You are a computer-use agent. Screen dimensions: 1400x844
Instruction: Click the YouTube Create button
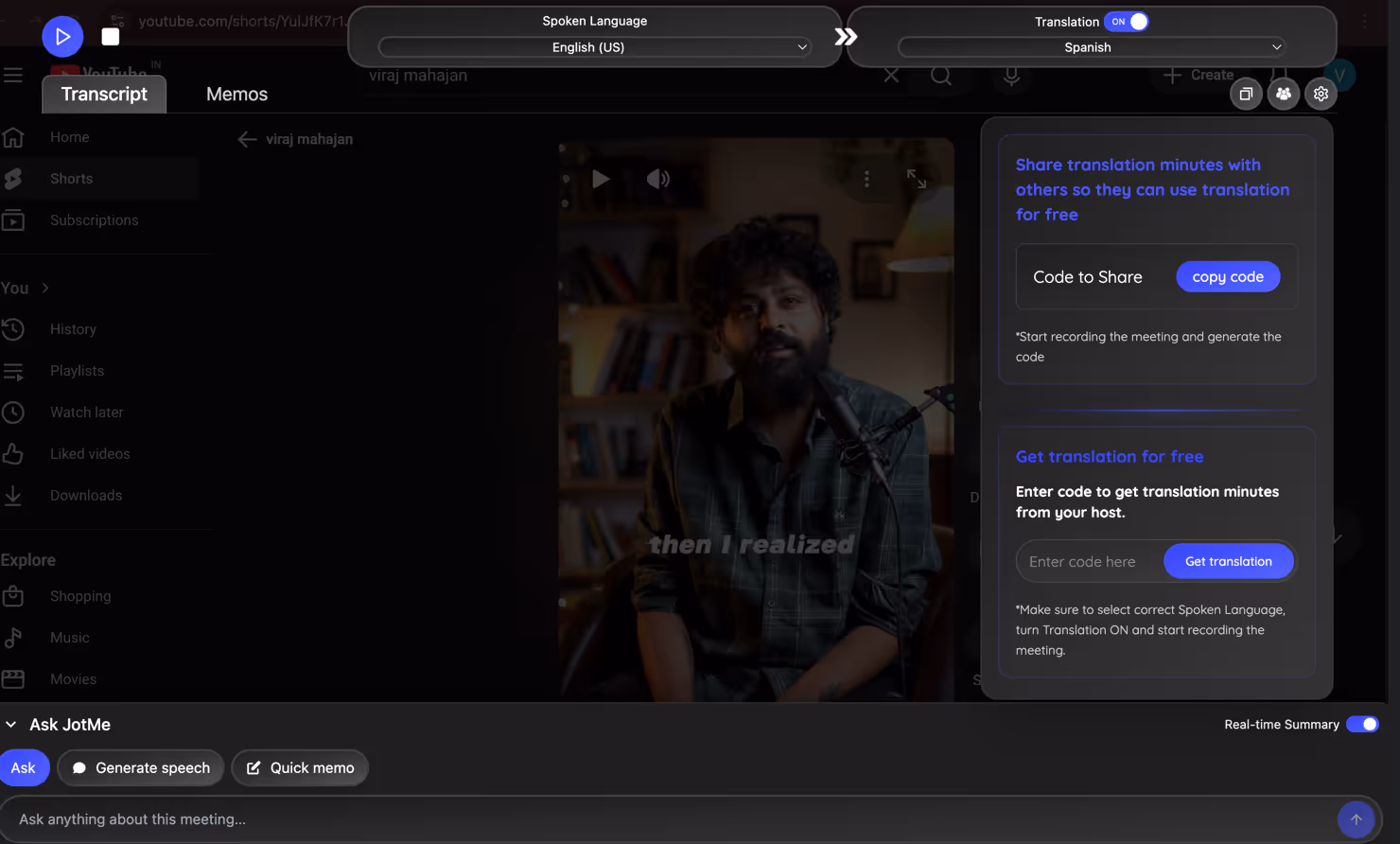1198,75
